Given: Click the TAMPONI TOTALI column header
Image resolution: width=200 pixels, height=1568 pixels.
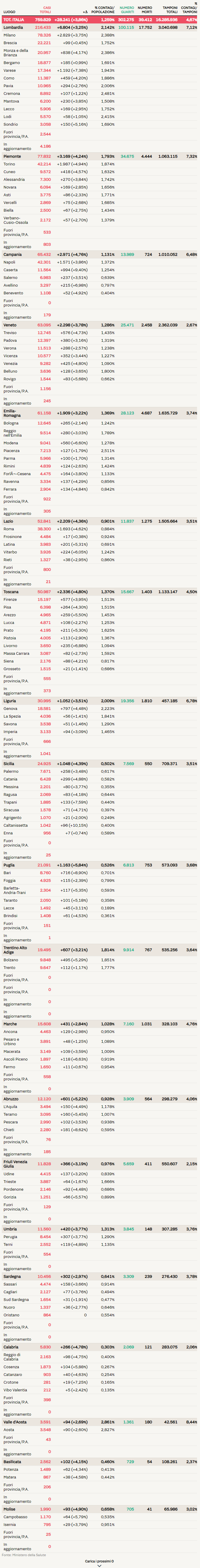Looking at the screenshot, I should (x=170, y=10).
